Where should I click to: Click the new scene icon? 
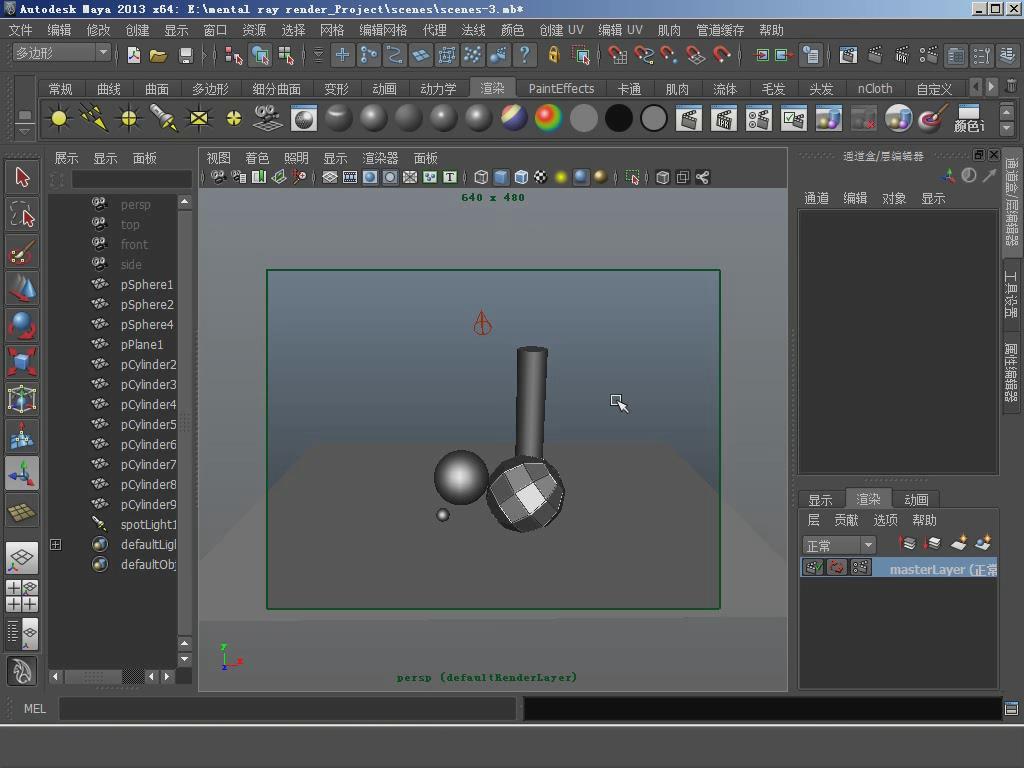click(x=134, y=56)
